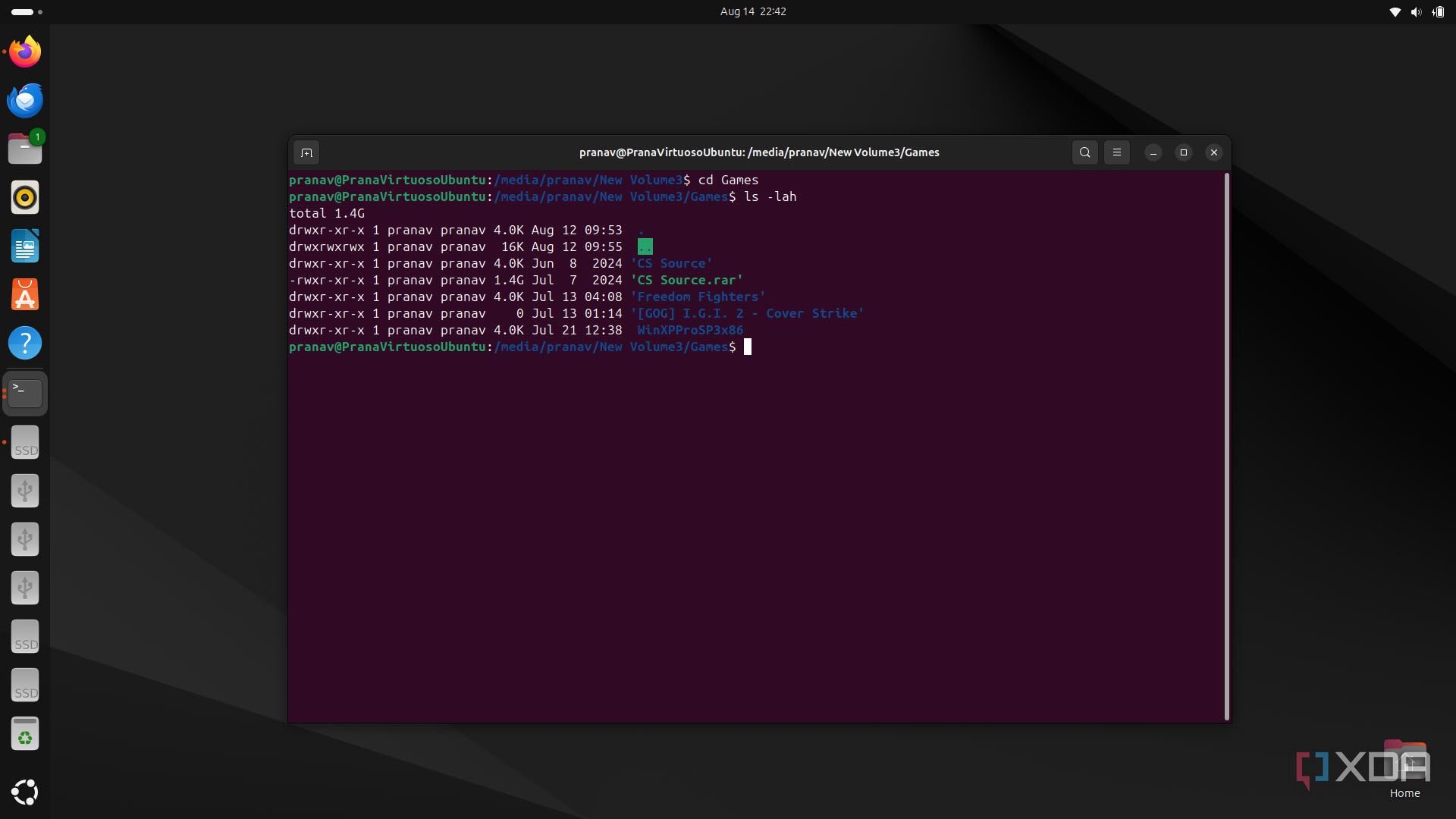Click the terminal cursor at the prompt
This screenshot has height=819, width=1456.
[748, 347]
